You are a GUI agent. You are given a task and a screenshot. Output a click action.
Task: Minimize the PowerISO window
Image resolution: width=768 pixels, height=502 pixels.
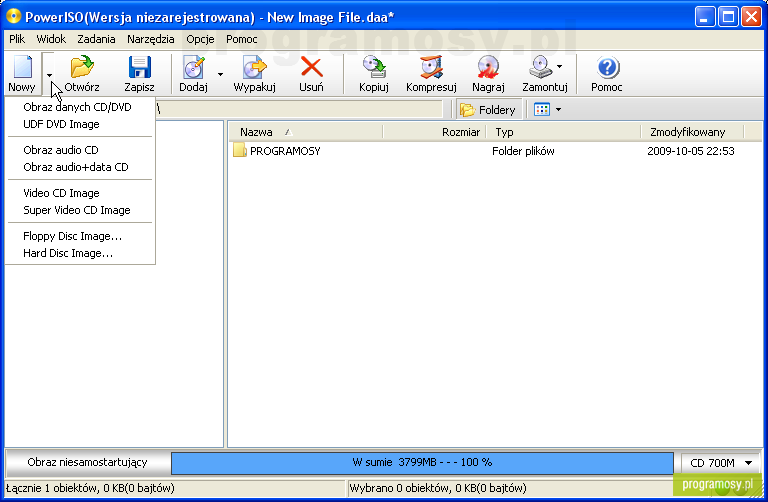click(x=704, y=17)
